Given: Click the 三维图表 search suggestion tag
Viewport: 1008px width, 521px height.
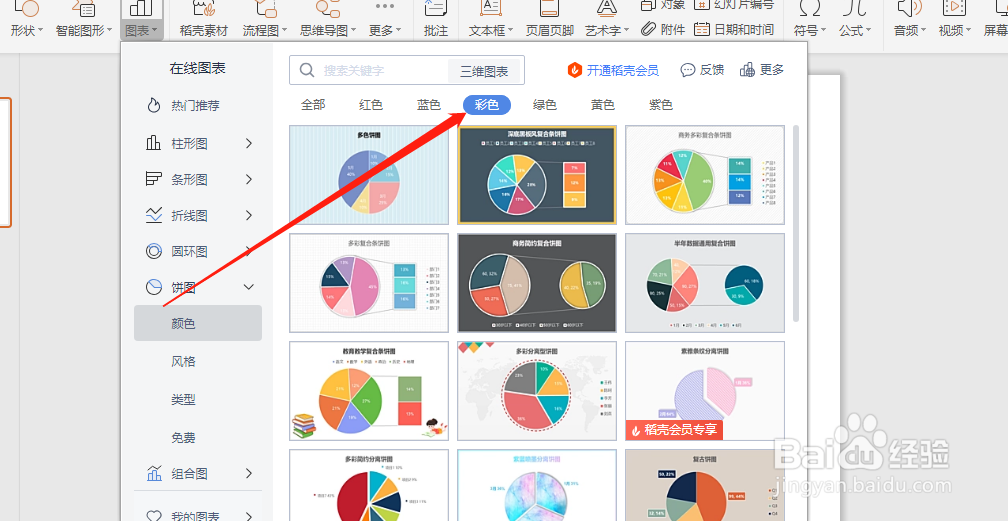Looking at the screenshot, I should [484, 71].
